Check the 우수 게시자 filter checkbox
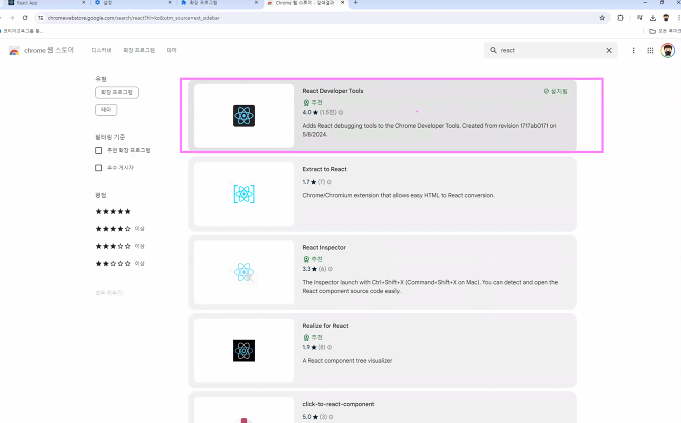The height and width of the screenshot is (423, 681). (x=99, y=168)
